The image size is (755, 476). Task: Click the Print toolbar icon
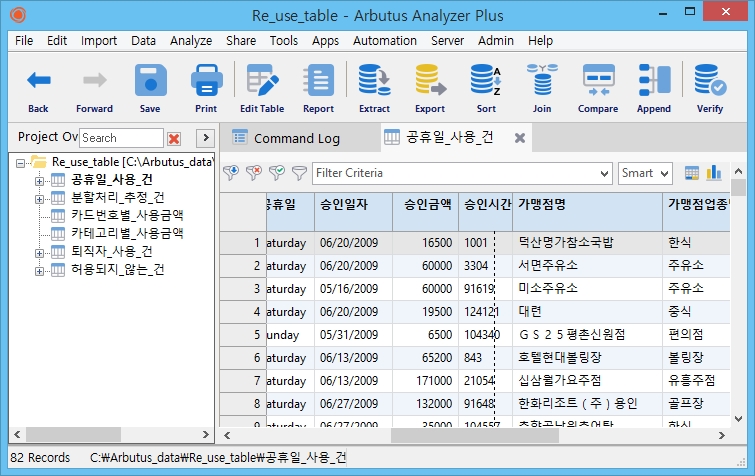pyautogui.click(x=206, y=80)
